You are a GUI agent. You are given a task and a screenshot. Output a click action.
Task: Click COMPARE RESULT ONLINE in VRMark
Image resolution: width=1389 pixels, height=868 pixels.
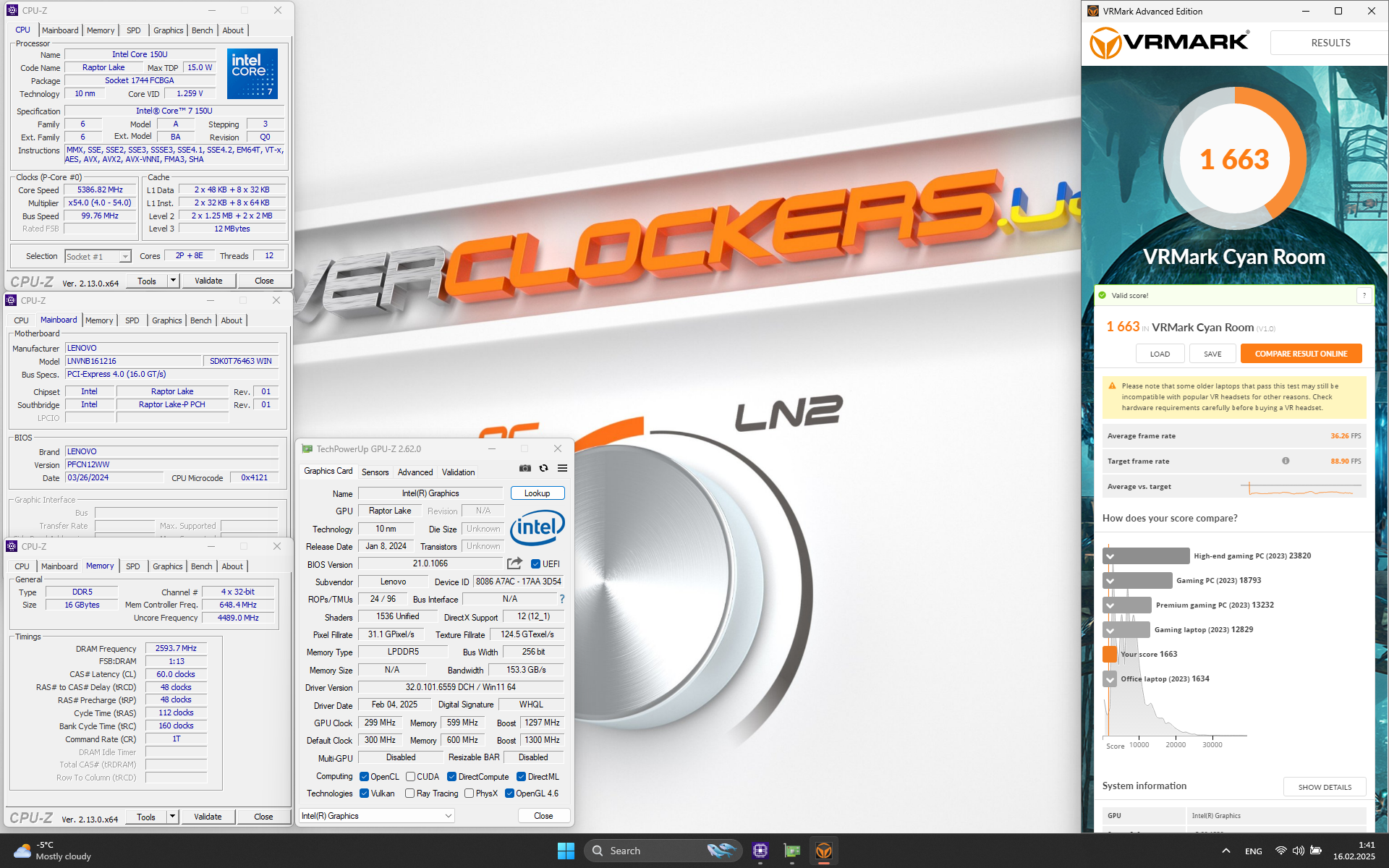[x=1301, y=354]
